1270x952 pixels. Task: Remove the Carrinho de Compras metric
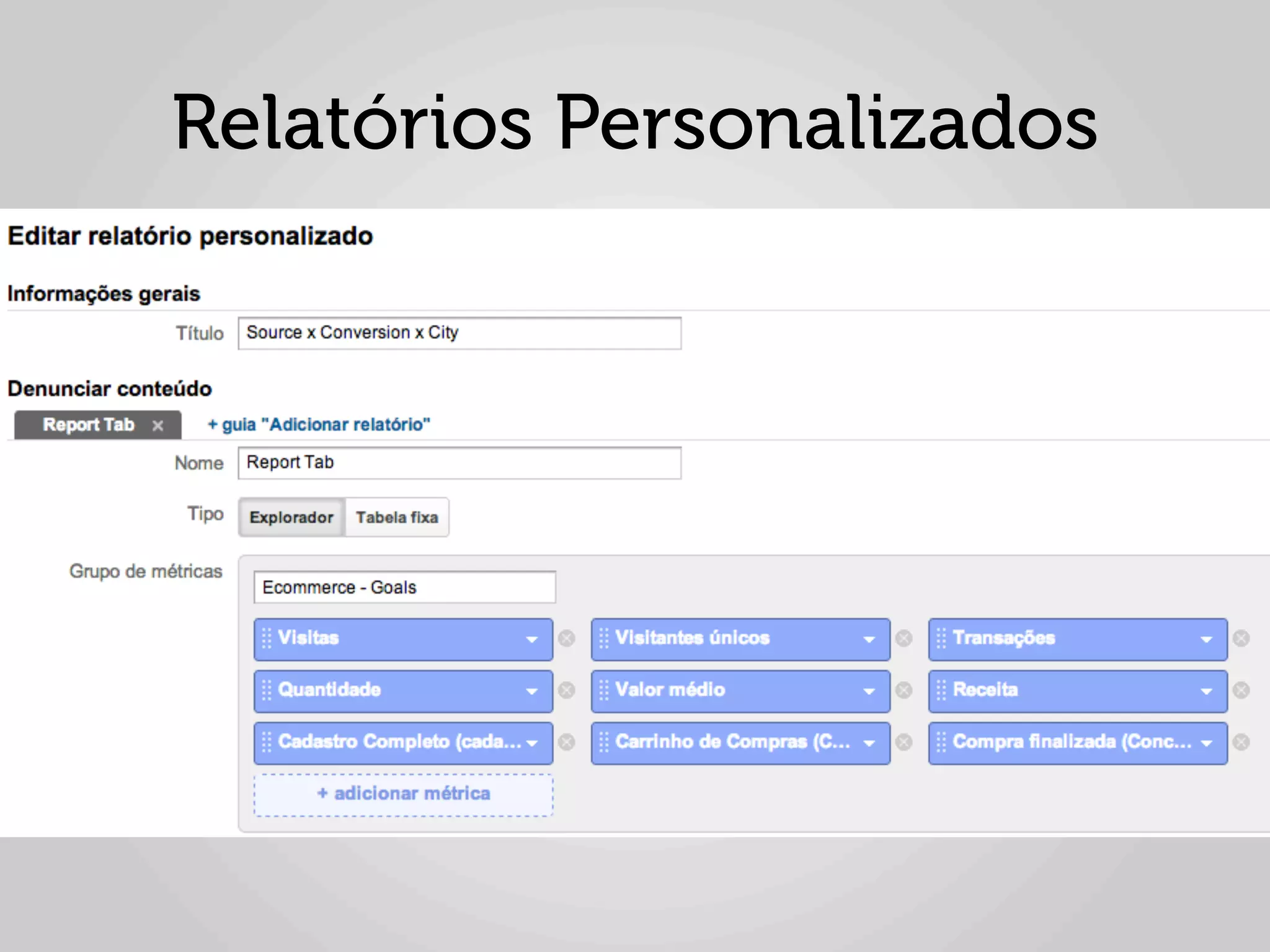(904, 742)
